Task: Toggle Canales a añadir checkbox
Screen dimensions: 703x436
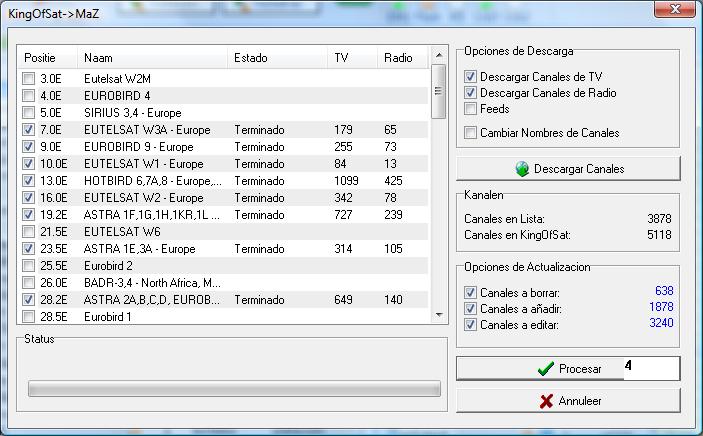Action: [x=470, y=309]
